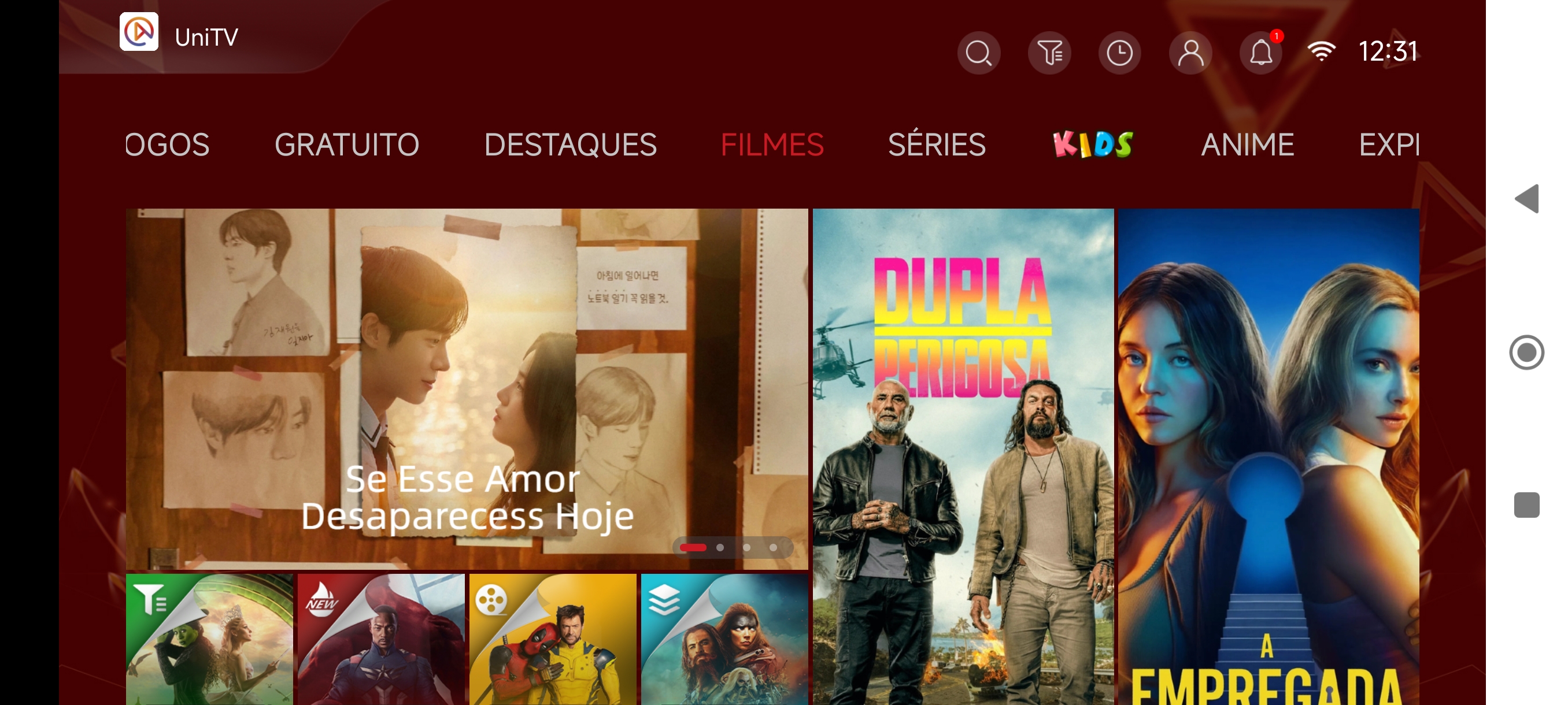The height and width of the screenshot is (705, 1568).
Task: Open the KIDS section
Action: [1093, 145]
